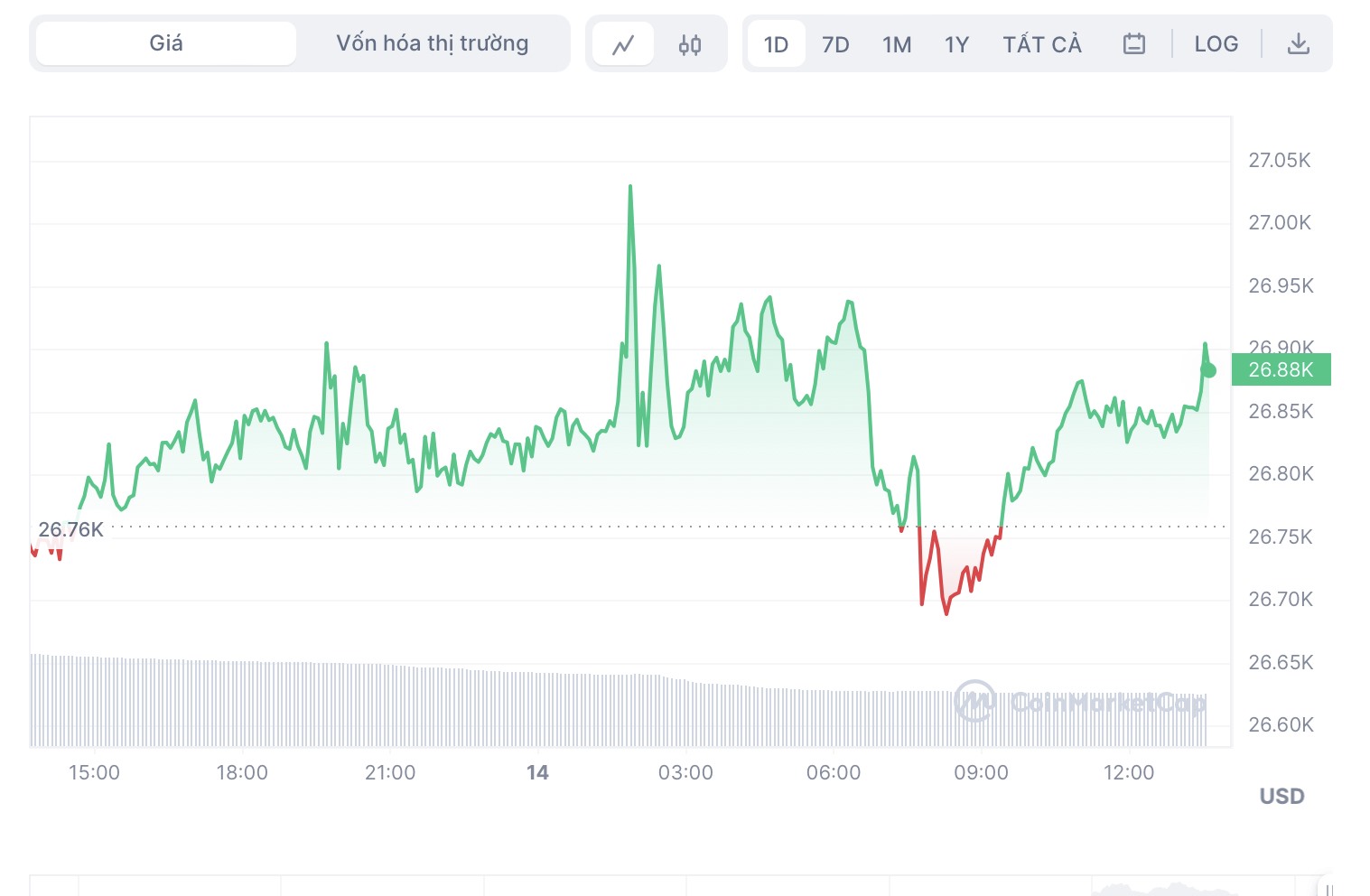Image resolution: width=1370 pixels, height=896 pixels.
Task: Download chart data
Action: click(1299, 43)
